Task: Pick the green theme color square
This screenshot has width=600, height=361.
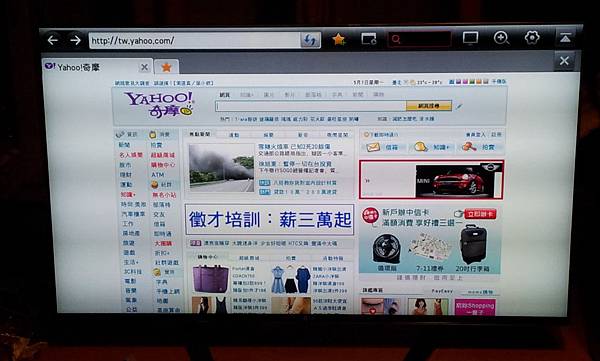Action: (472, 82)
